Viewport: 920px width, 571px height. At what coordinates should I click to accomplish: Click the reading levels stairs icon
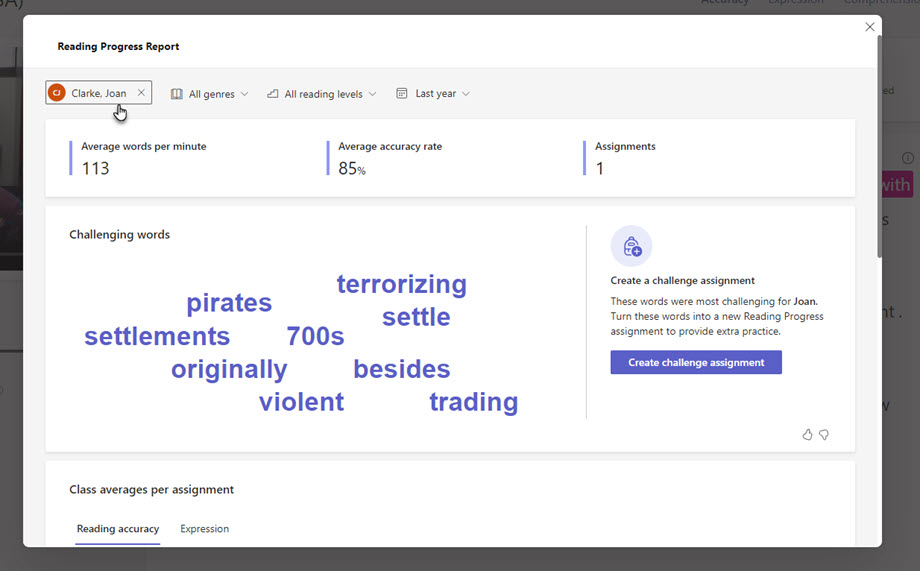coord(273,94)
